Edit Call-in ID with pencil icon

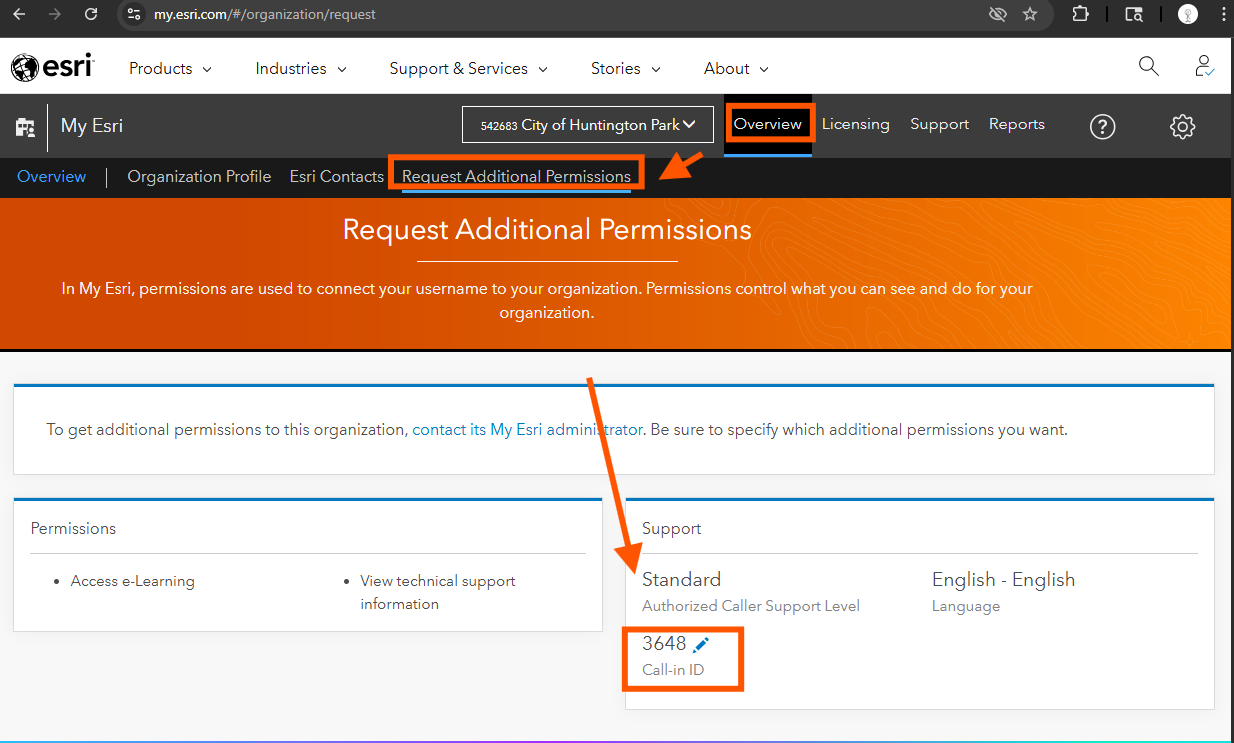pos(701,645)
